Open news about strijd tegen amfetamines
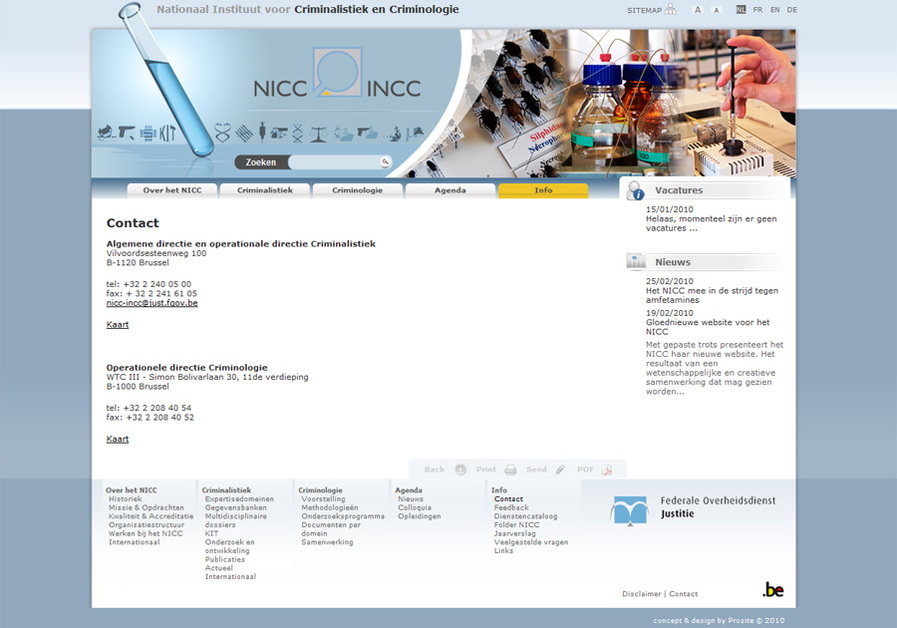Screen dimensions: 897x628 click(x=712, y=295)
